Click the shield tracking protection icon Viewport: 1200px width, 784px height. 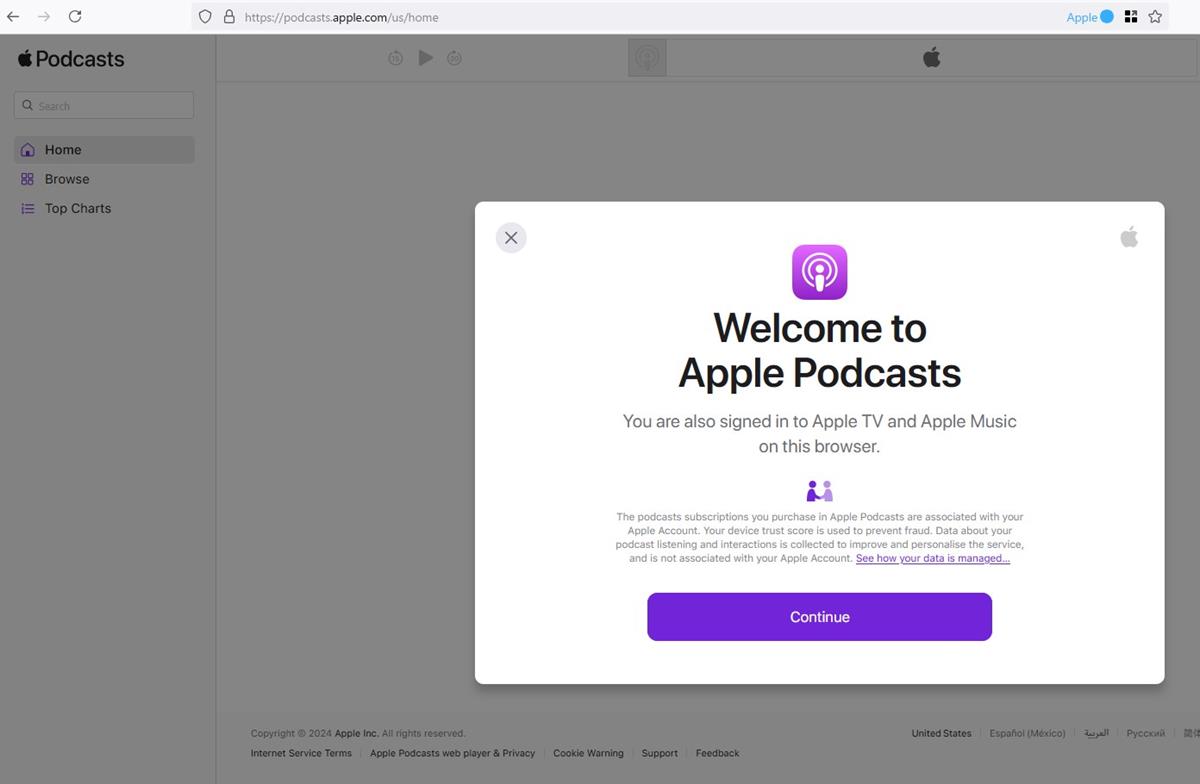click(205, 17)
